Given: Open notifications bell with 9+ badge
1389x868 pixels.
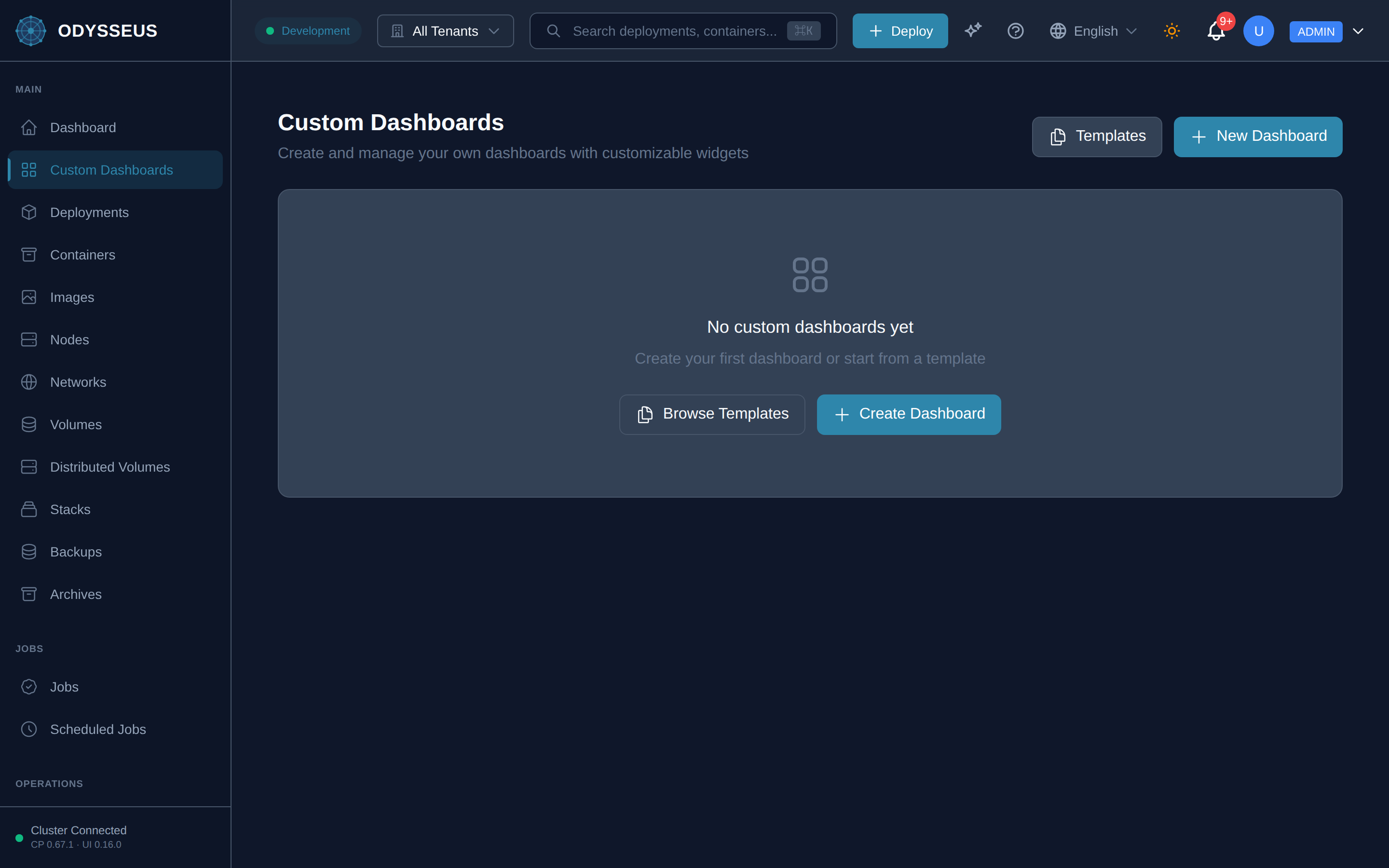Looking at the screenshot, I should 1216,30.
